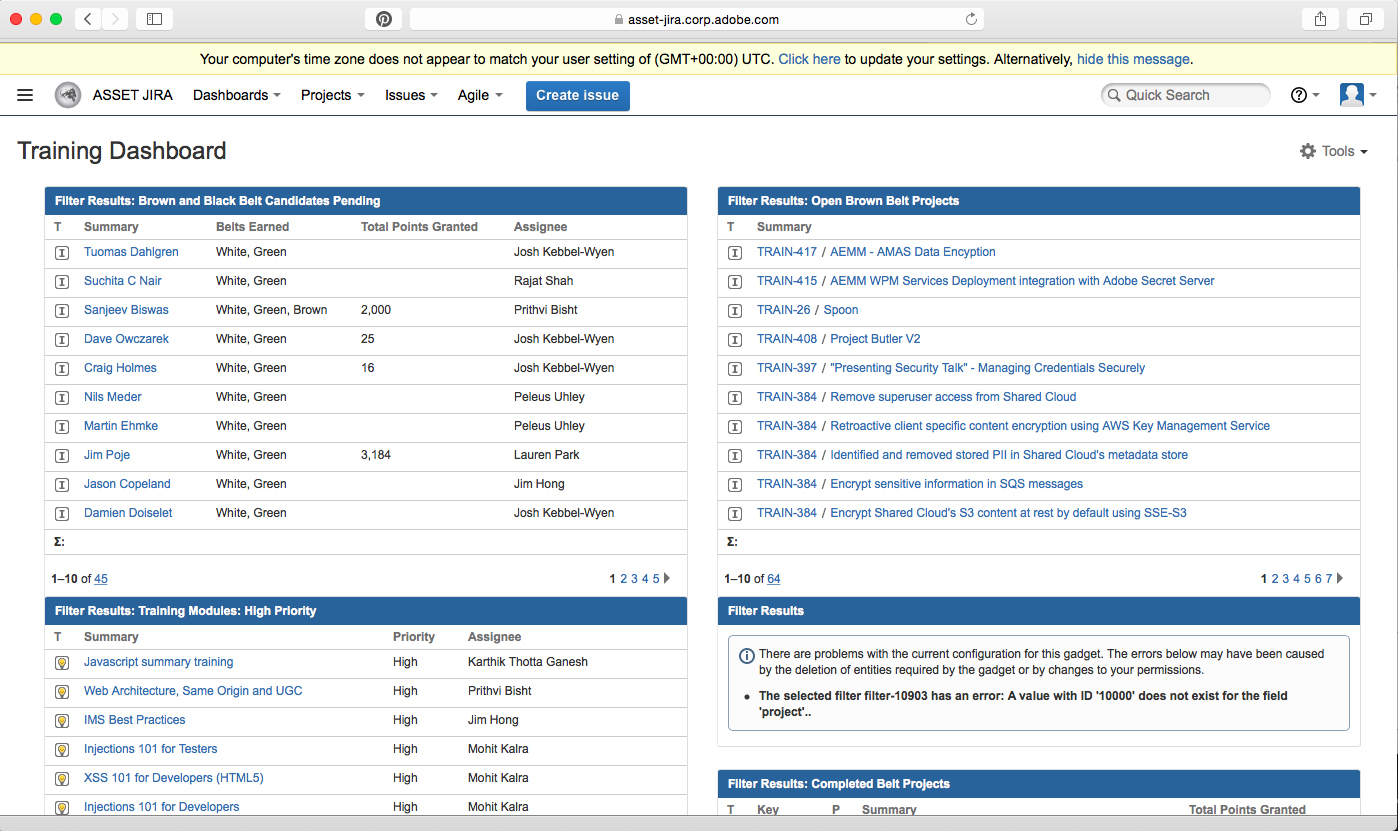Open 'Web Architecture, Same Origin and UGC' link
Viewport: 1398px width, 831px height.
coord(193,691)
